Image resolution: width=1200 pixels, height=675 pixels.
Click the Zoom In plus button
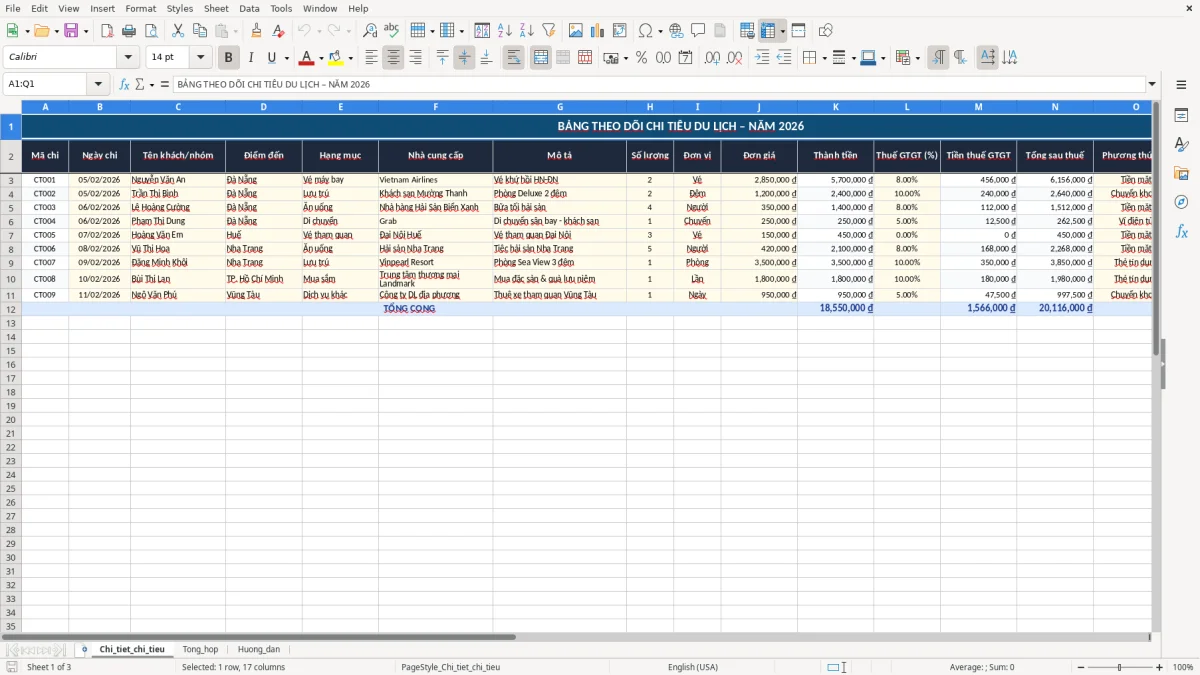(1160, 667)
